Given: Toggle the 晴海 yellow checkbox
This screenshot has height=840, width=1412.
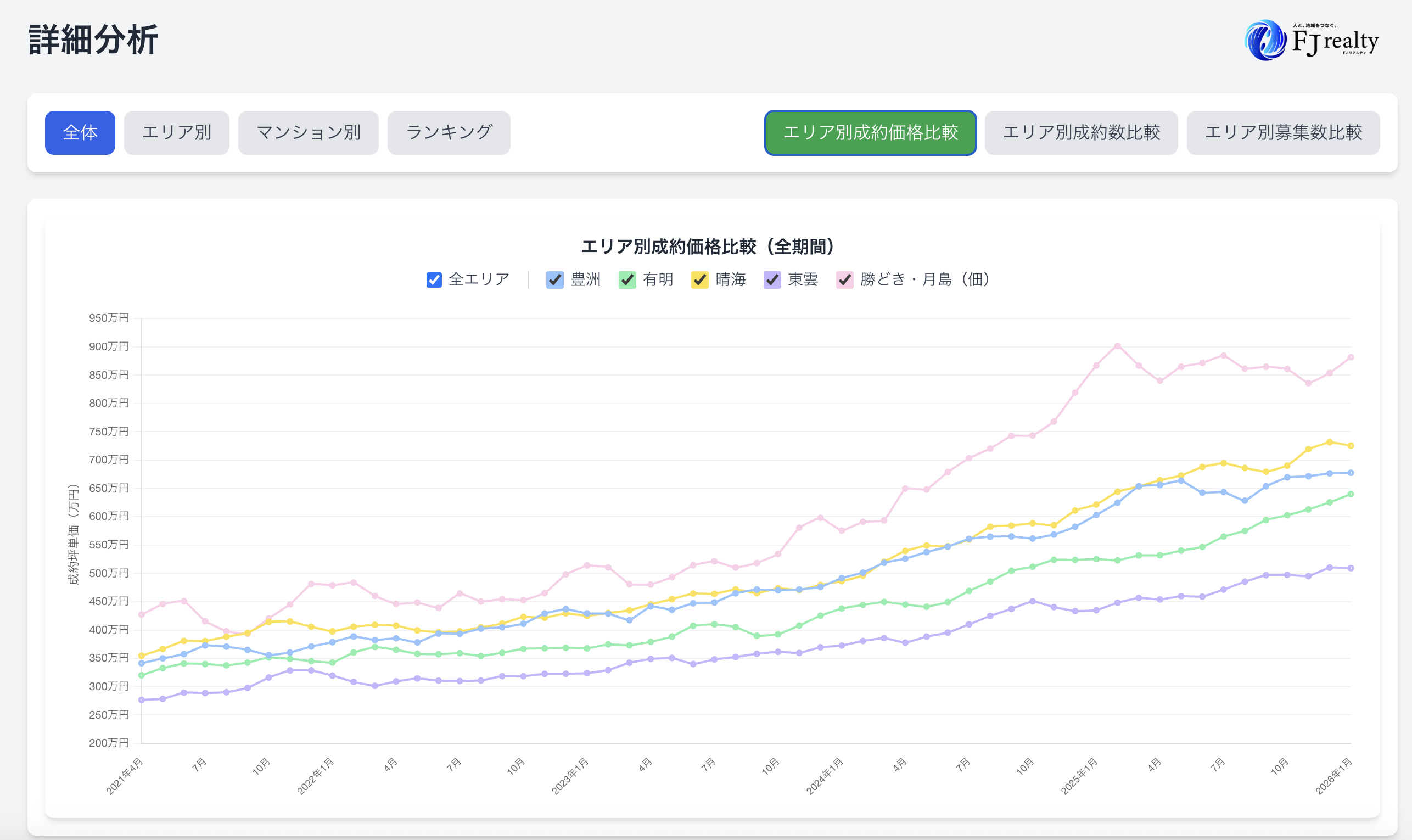Looking at the screenshot, I should 699,279.
